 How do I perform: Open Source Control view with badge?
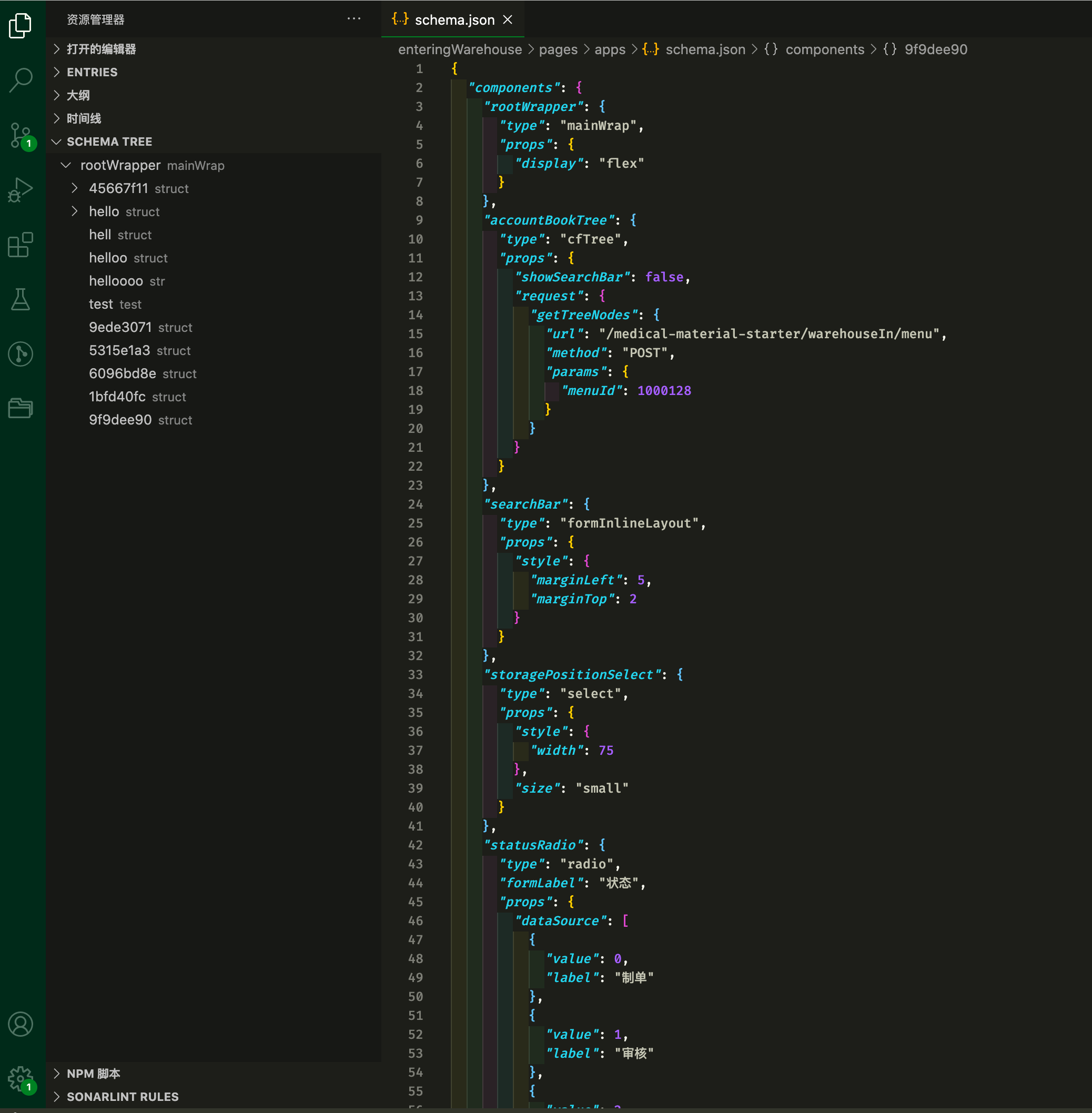(22, 136)
